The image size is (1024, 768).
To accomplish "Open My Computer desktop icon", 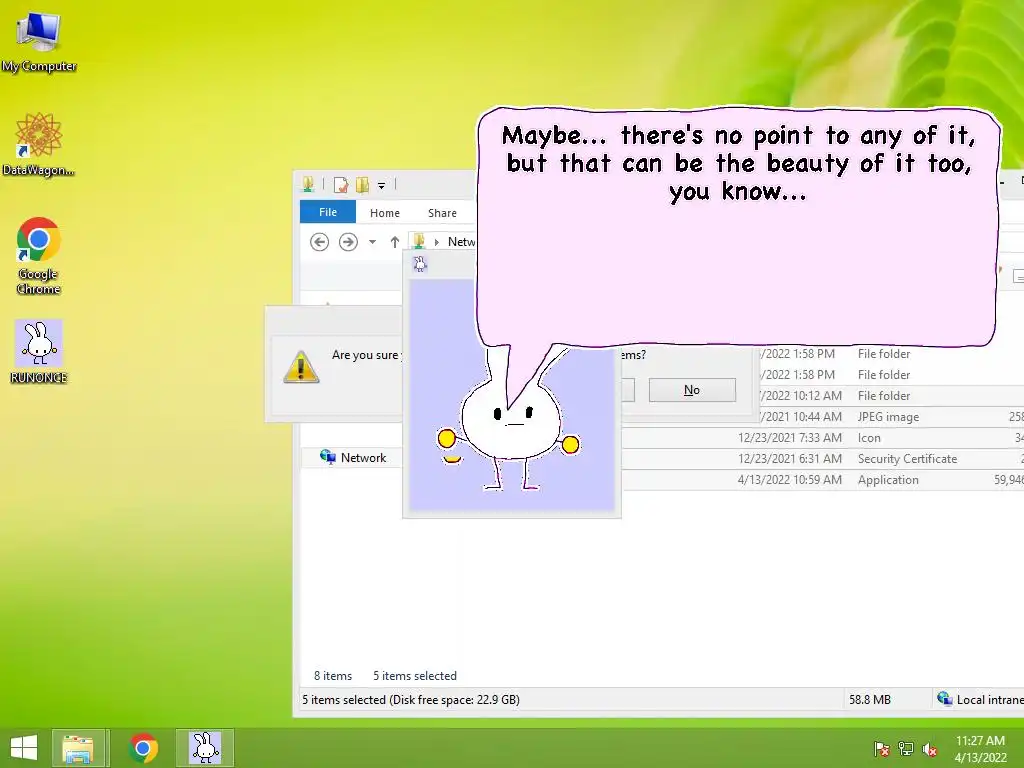I will pos(39,40).
